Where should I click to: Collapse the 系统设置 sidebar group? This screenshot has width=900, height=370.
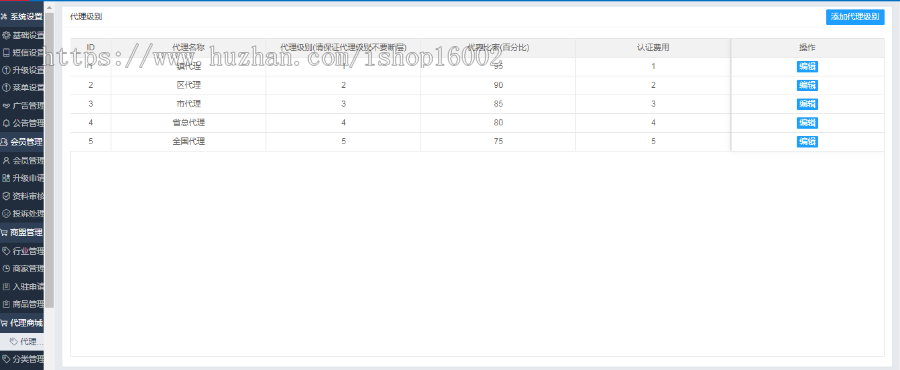tap(22, 17)
